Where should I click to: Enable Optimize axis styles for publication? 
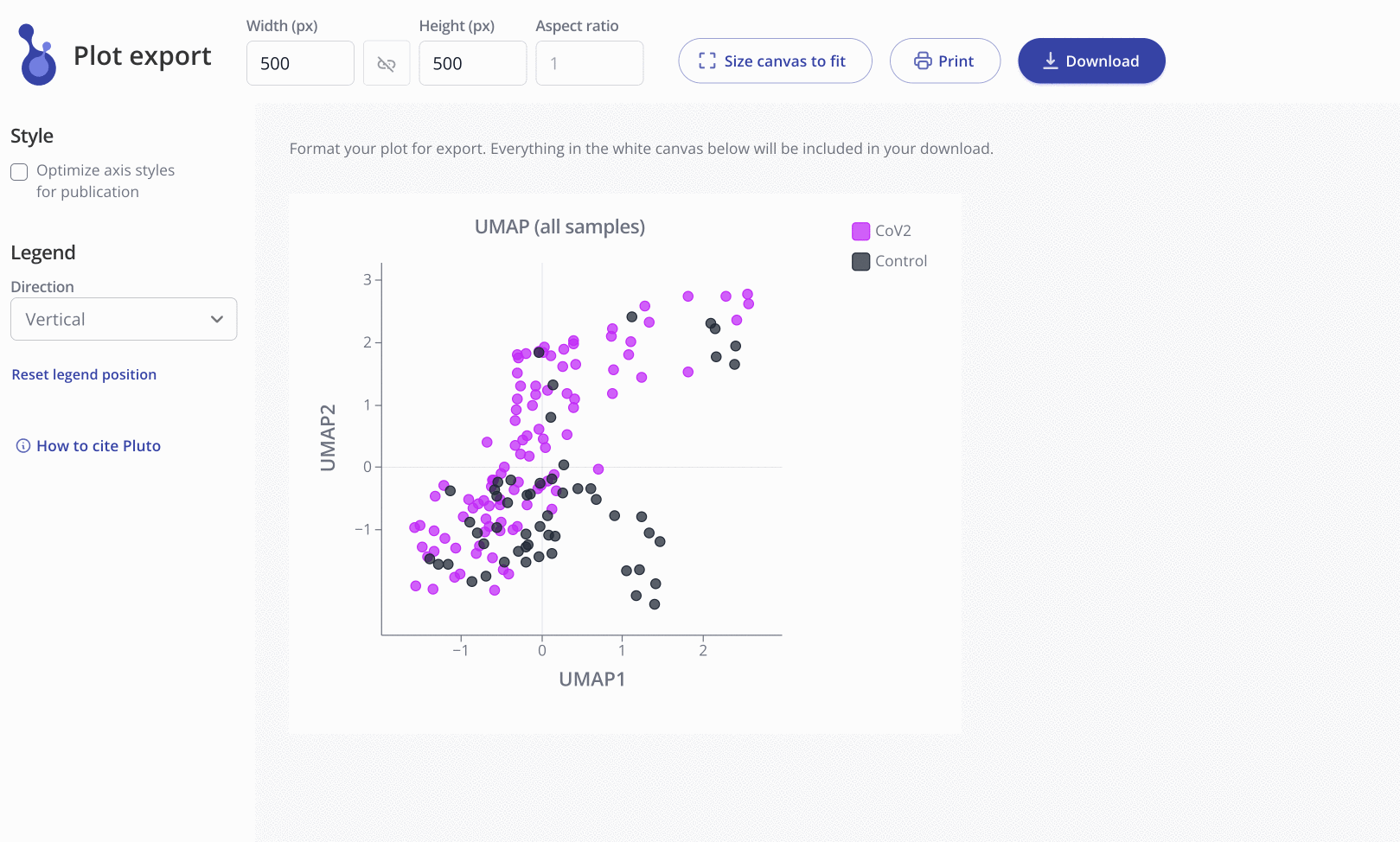[x=19, y=172]
